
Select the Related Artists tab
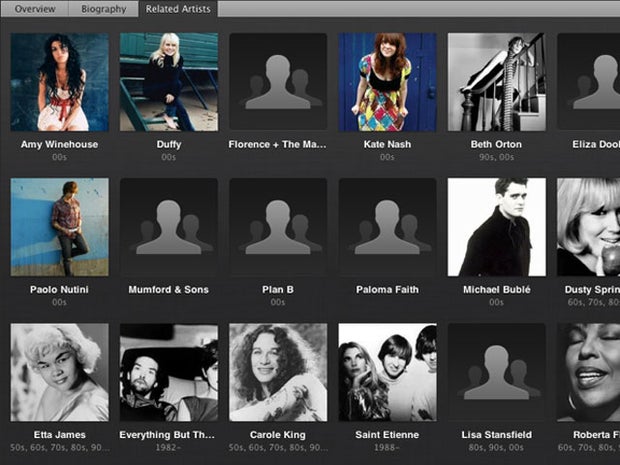tap(178, 9)
